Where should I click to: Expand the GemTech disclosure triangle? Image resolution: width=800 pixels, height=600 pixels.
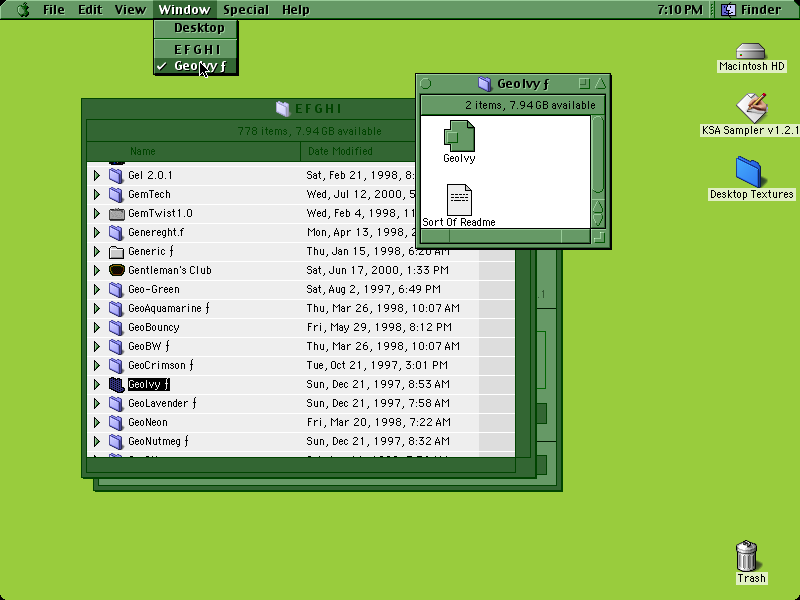click(x=97, y=194)
